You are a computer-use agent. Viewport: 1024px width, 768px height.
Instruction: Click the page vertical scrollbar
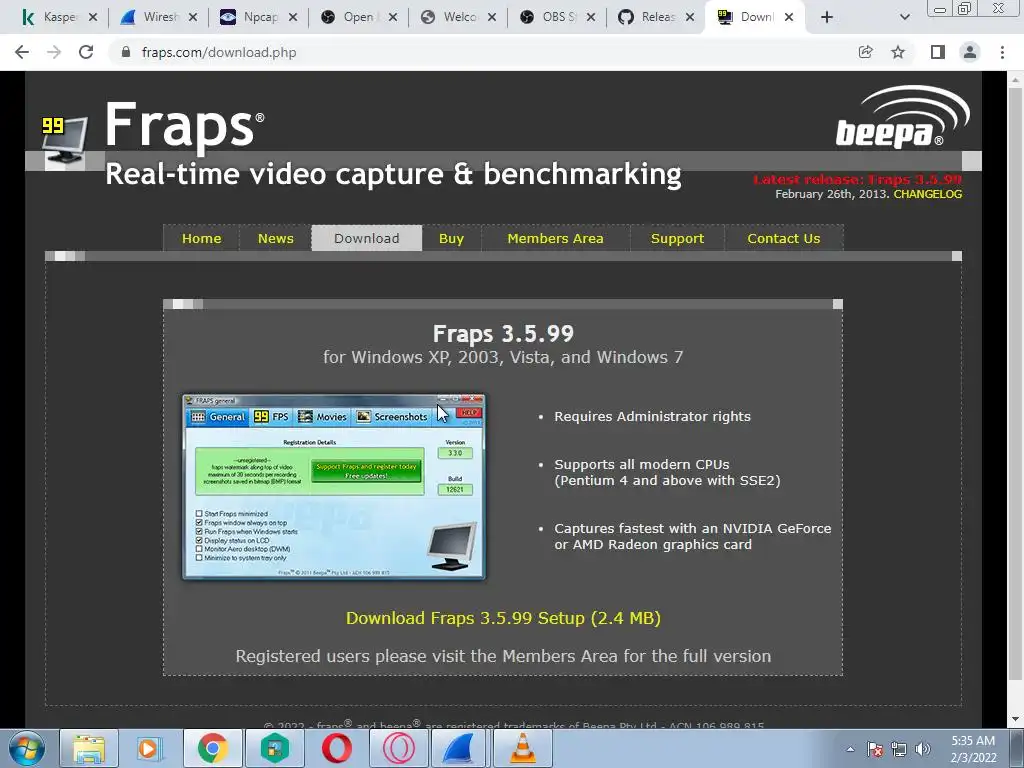click(x=1015, y=385)
